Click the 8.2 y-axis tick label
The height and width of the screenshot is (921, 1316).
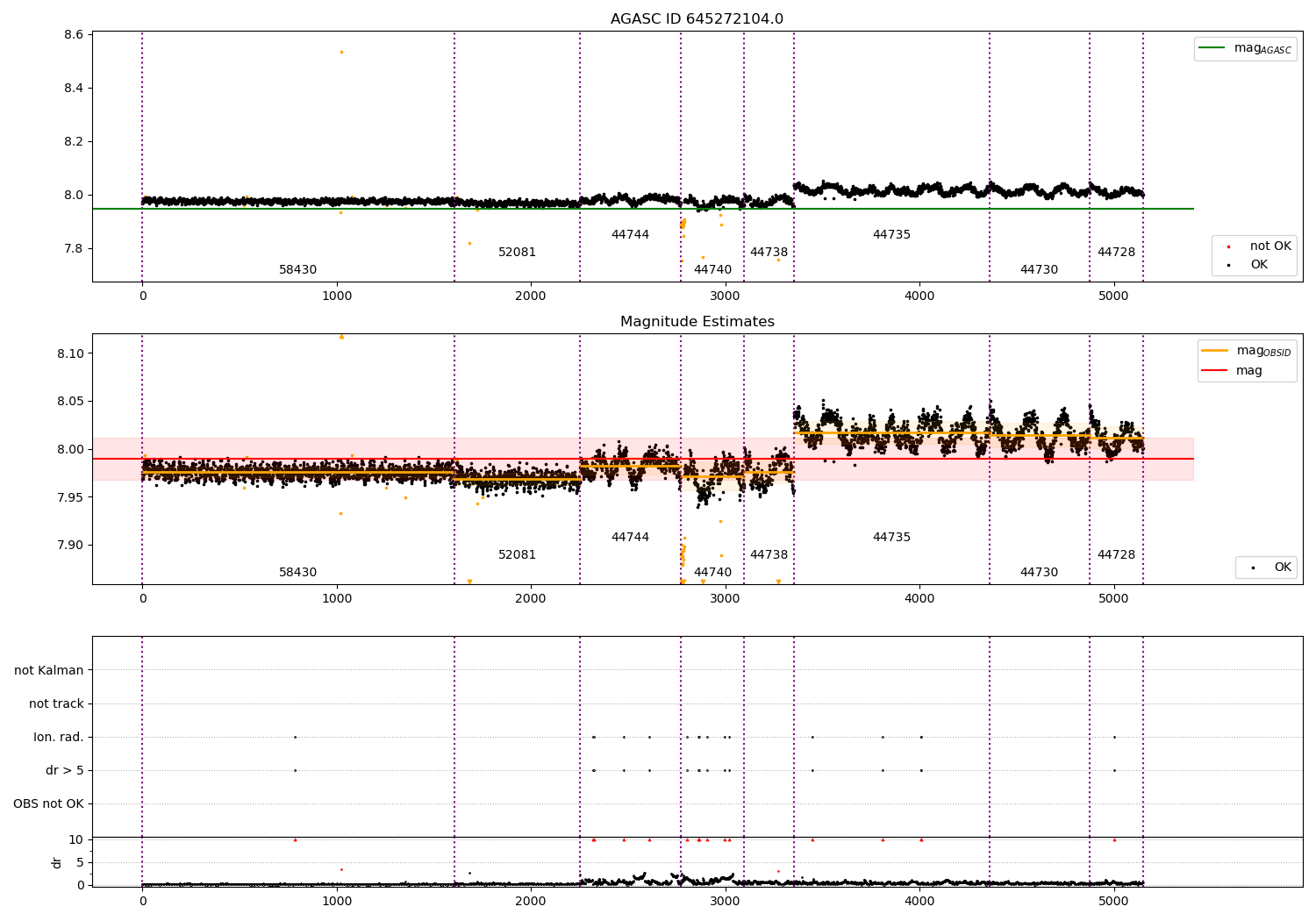click(74, 142)
